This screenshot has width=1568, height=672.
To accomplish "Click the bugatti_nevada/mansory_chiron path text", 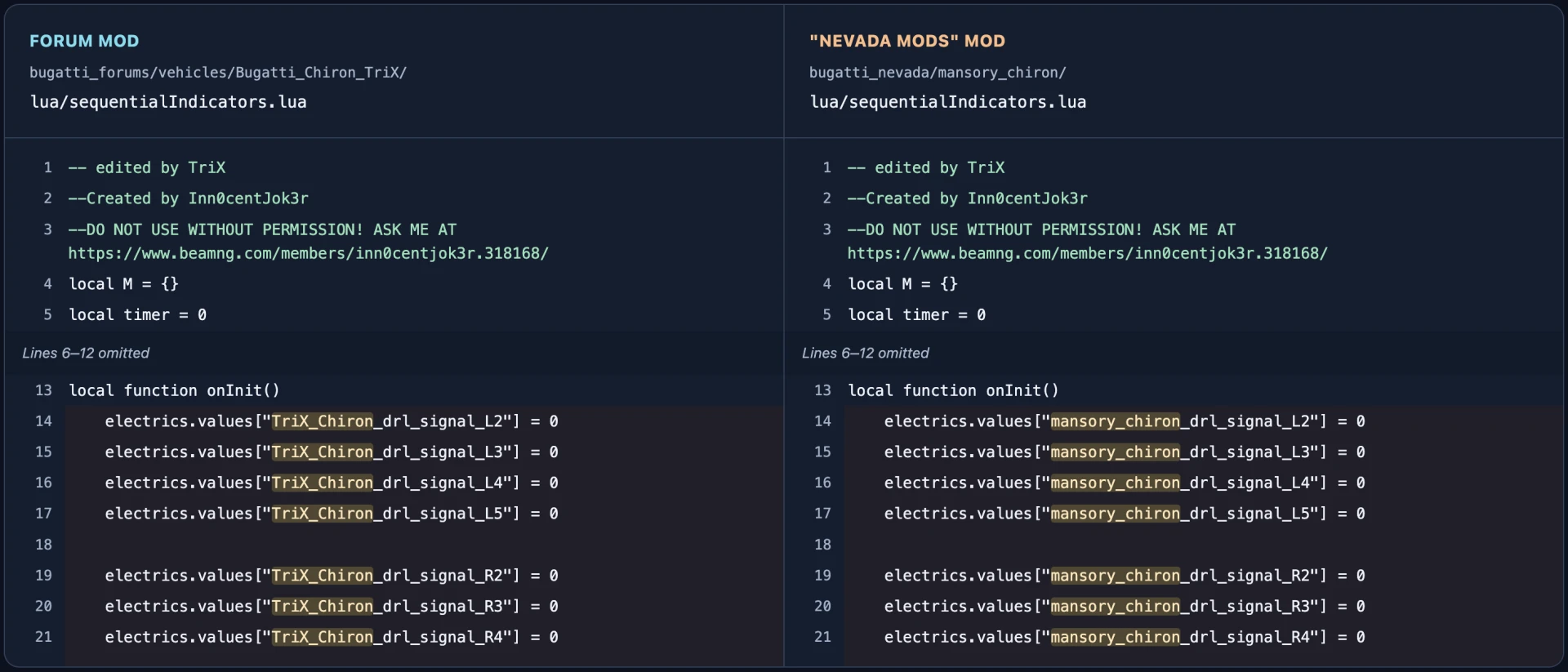I will [938, 73].
